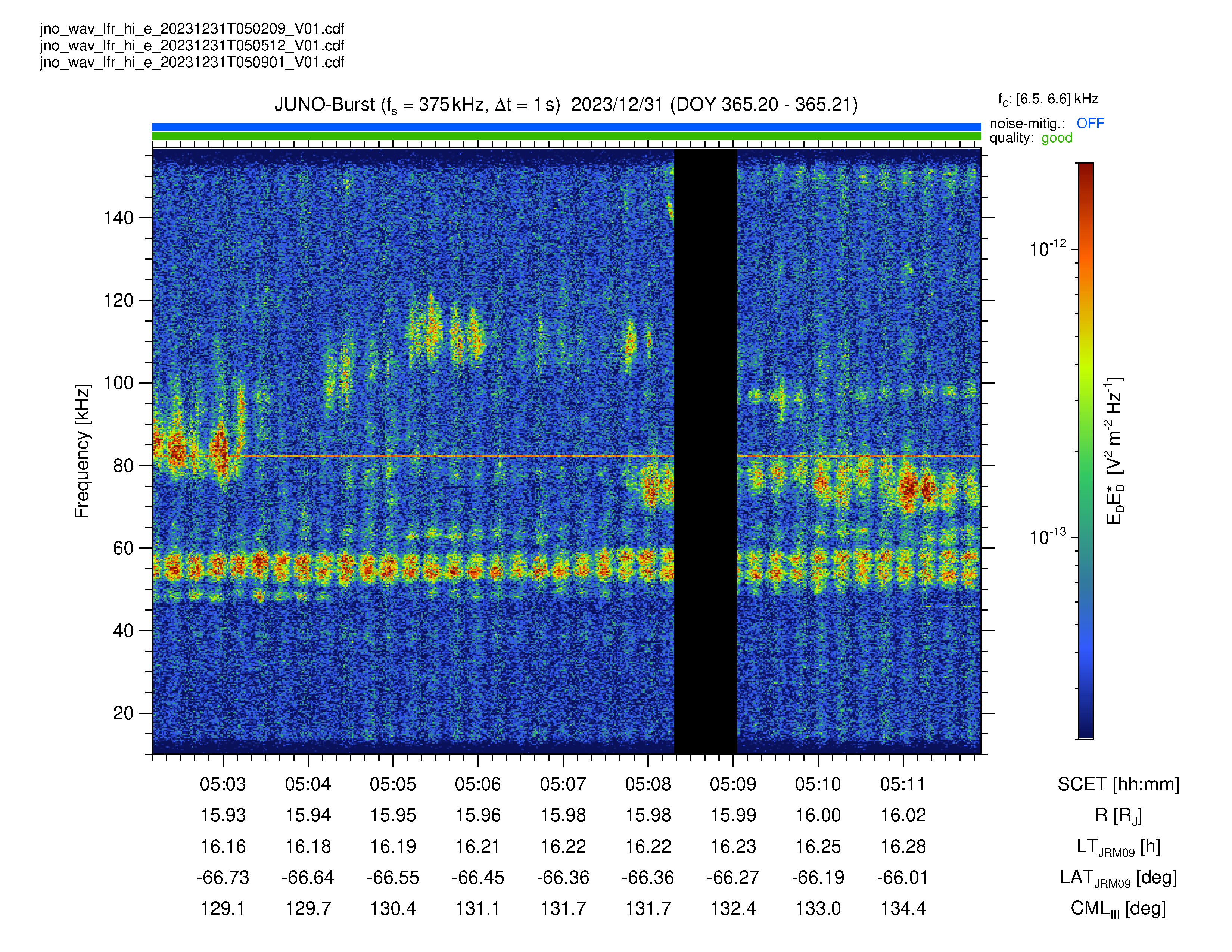The height and width of the screenshot is (952, 1232).
Task: Select the green quality status bar
Action: [566, 136]
